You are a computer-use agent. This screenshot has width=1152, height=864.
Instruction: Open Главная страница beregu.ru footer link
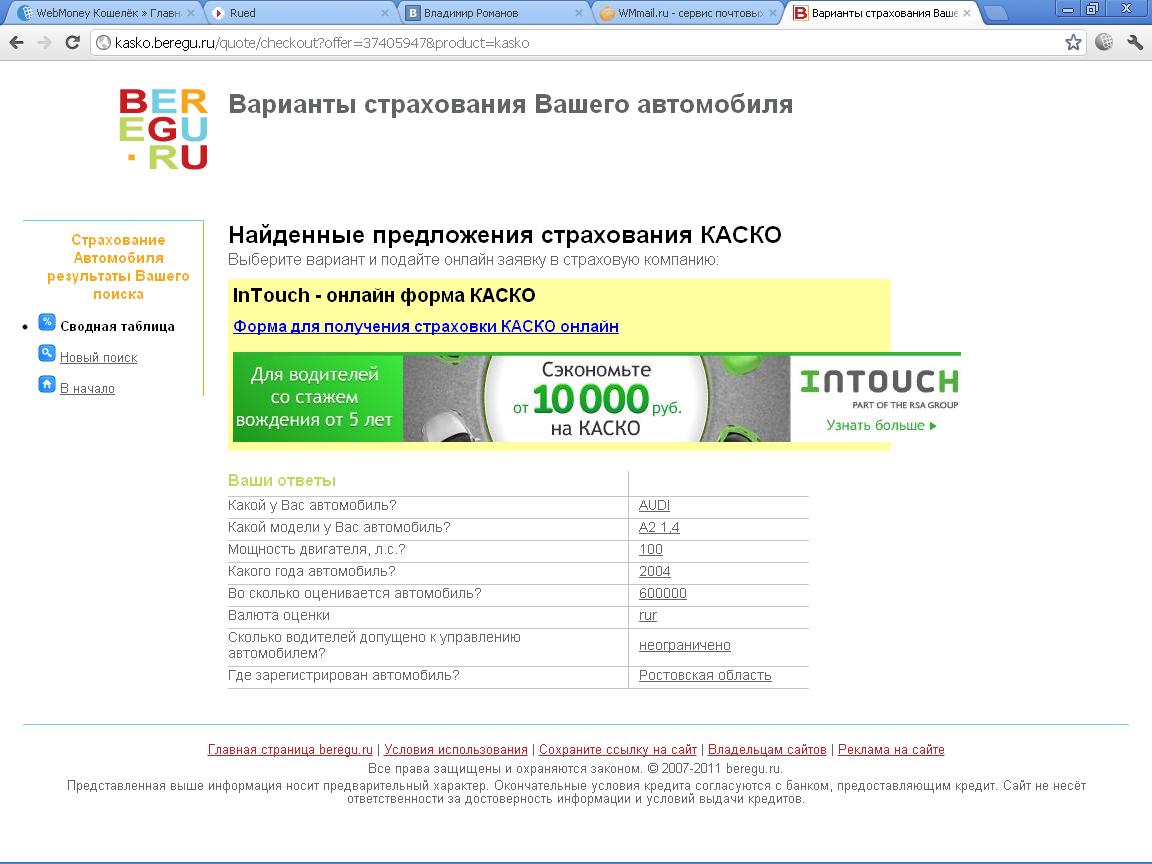tap(290, 750)
